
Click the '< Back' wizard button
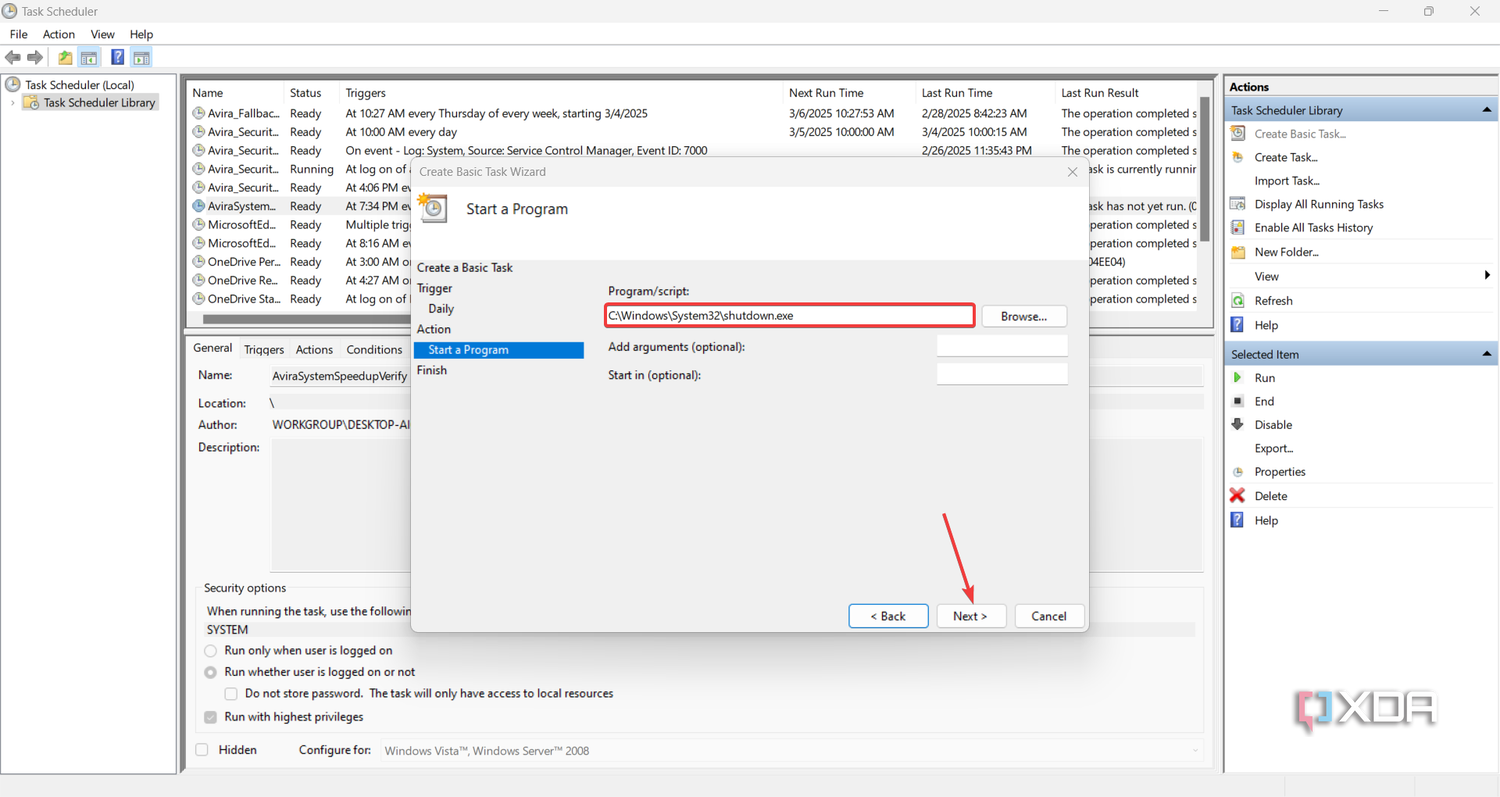[888, 616]
